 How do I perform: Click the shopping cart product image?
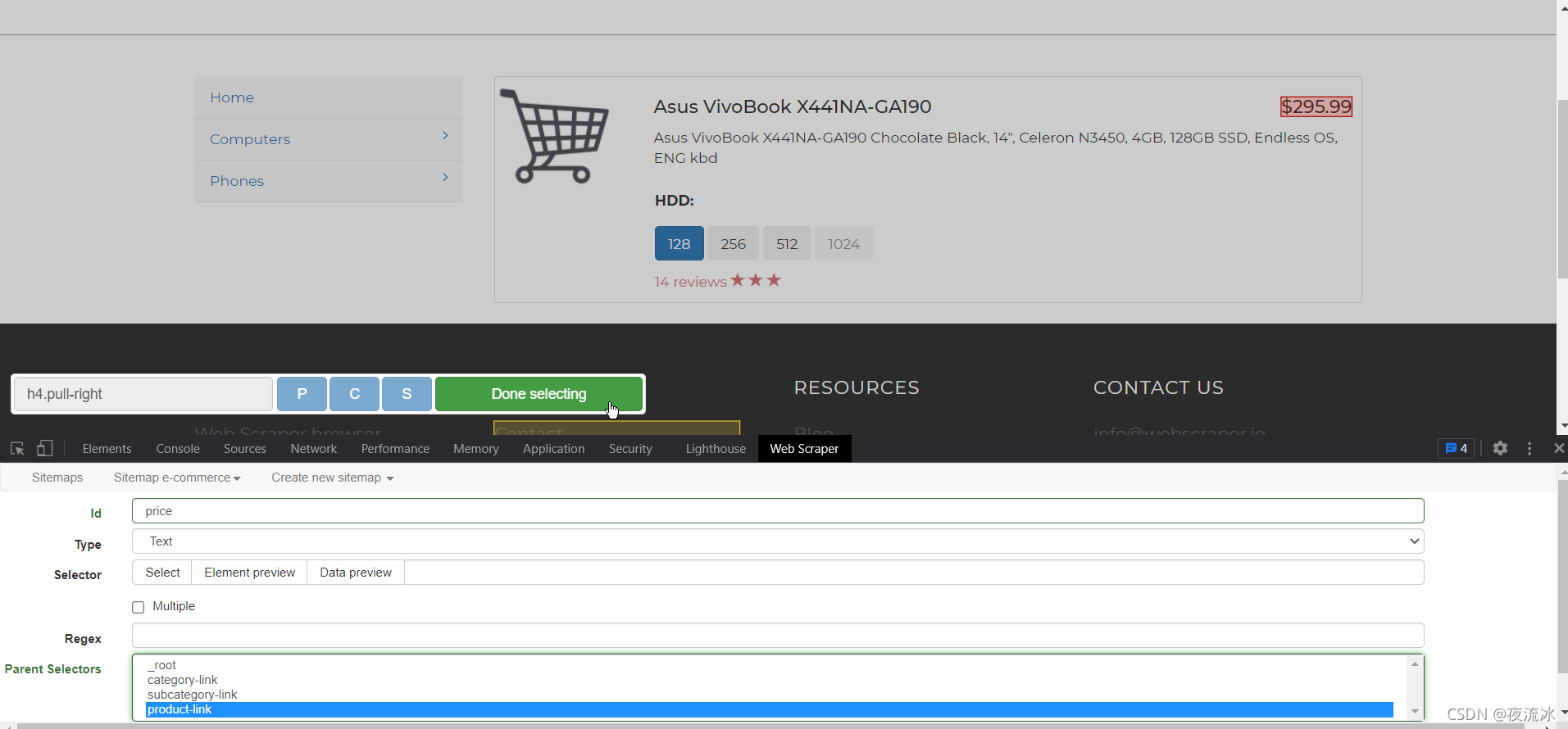(555, 135)
